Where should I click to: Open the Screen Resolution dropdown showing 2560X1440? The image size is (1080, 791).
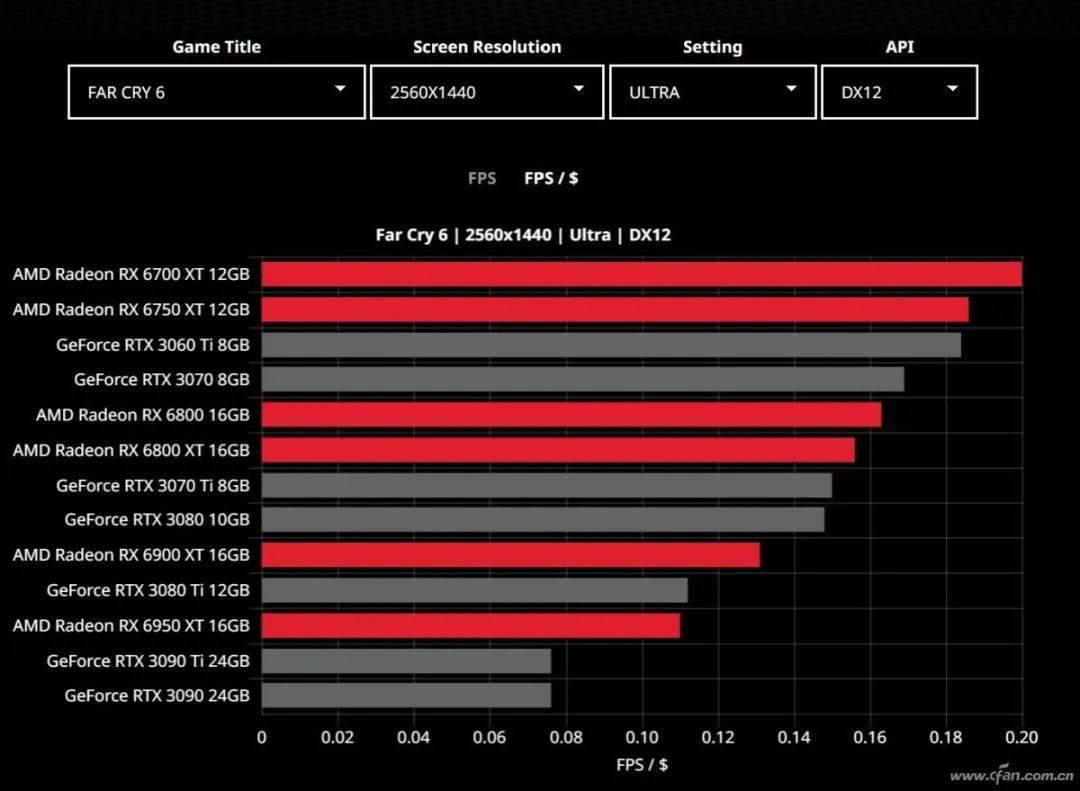487,92
